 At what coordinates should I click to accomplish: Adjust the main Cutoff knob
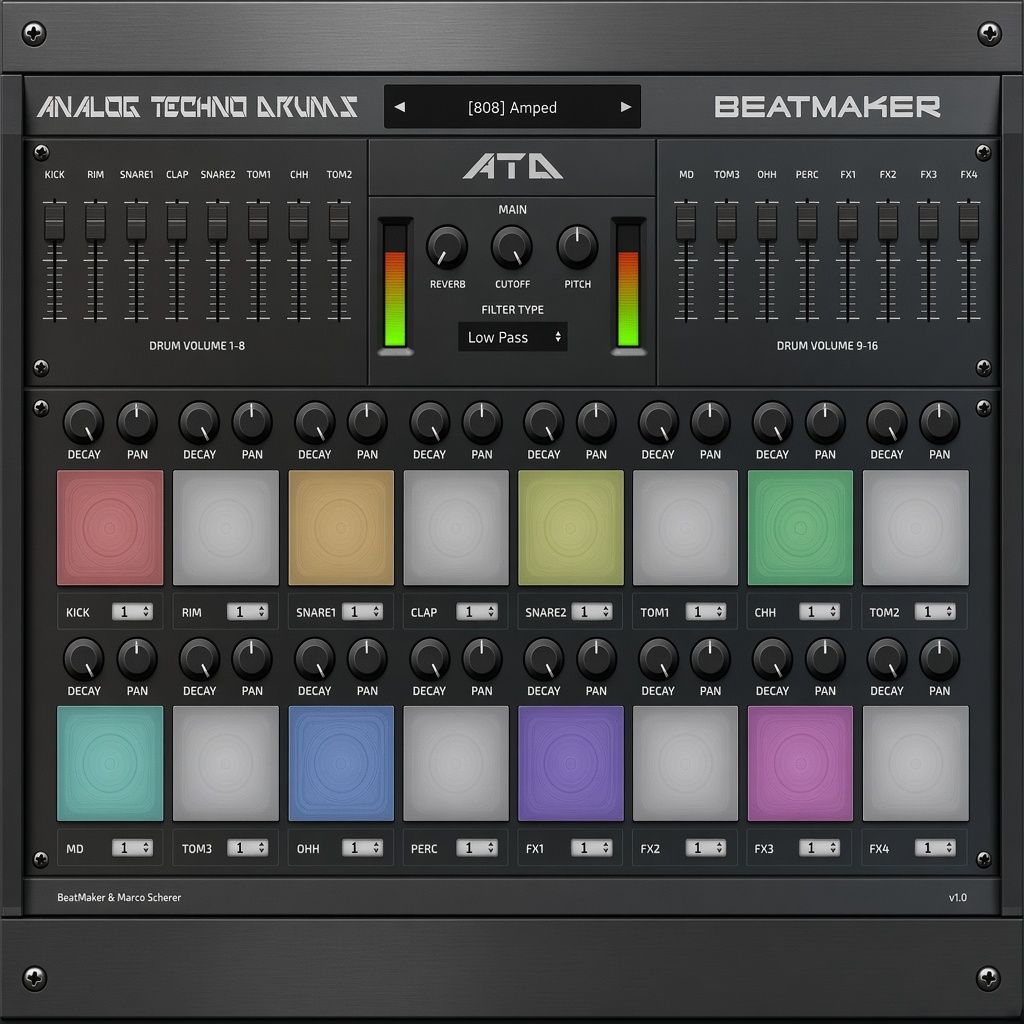[x=512, y=247]
